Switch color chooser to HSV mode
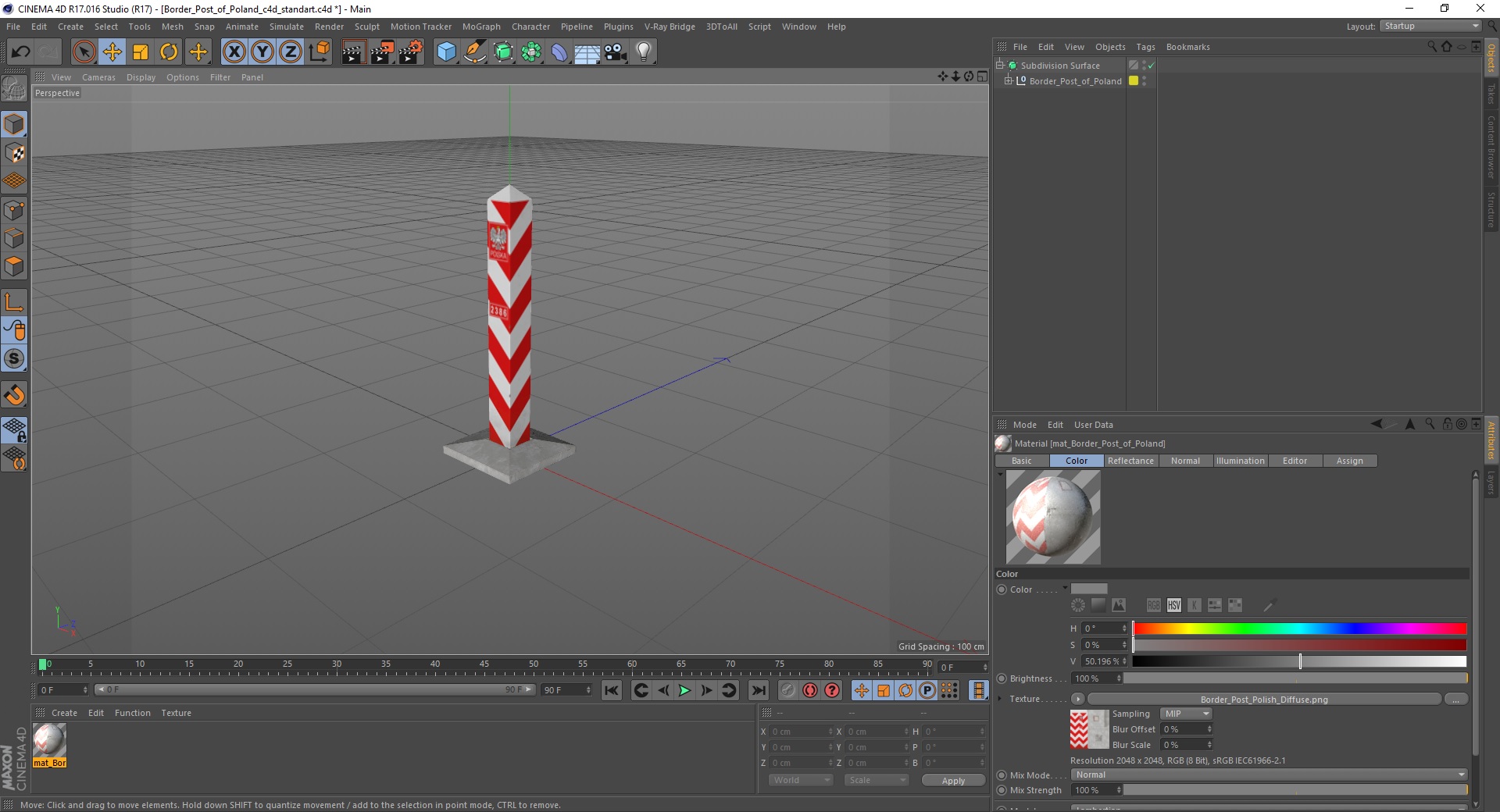This screenshot has height=812, width=1500. coord(1173,605)
